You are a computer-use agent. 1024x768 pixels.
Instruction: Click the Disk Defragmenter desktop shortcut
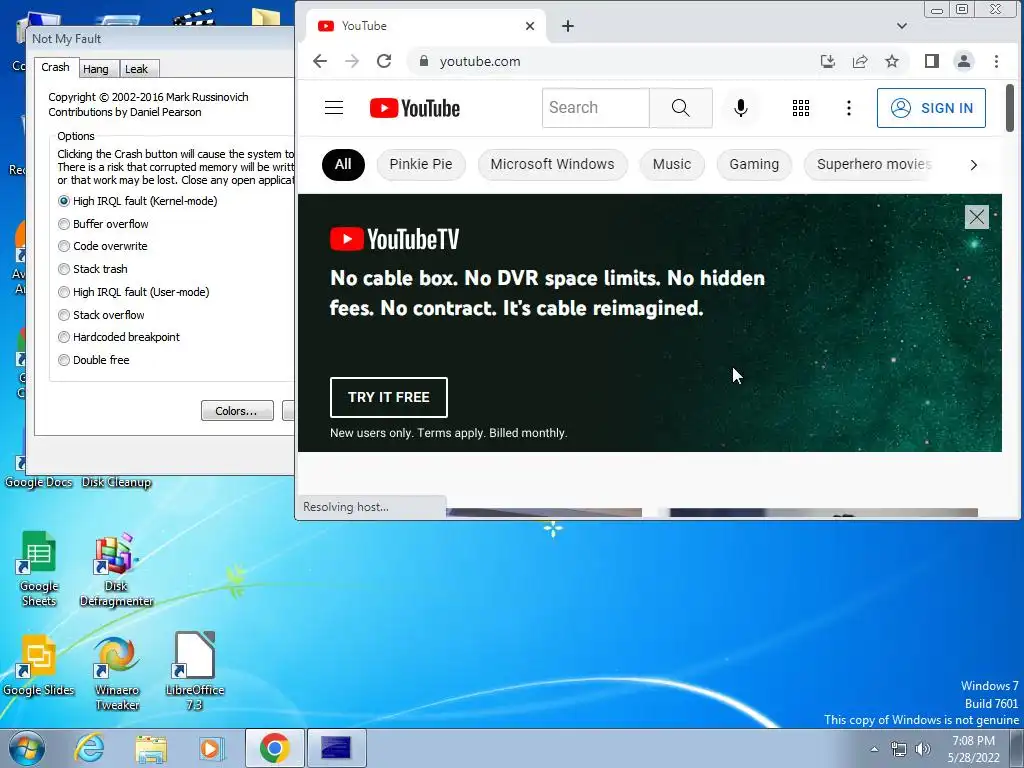[x=116, y=569]
